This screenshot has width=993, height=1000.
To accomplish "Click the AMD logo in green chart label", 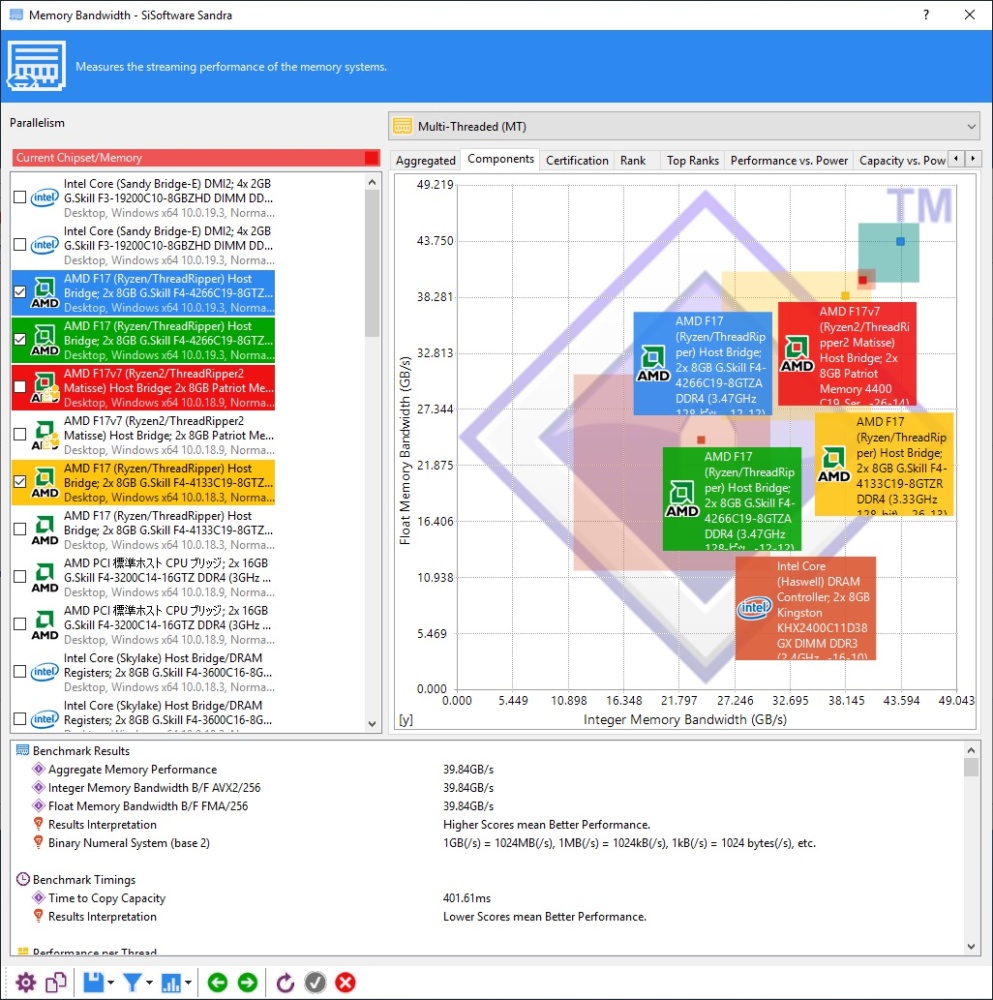I will (x=682, y=499).
